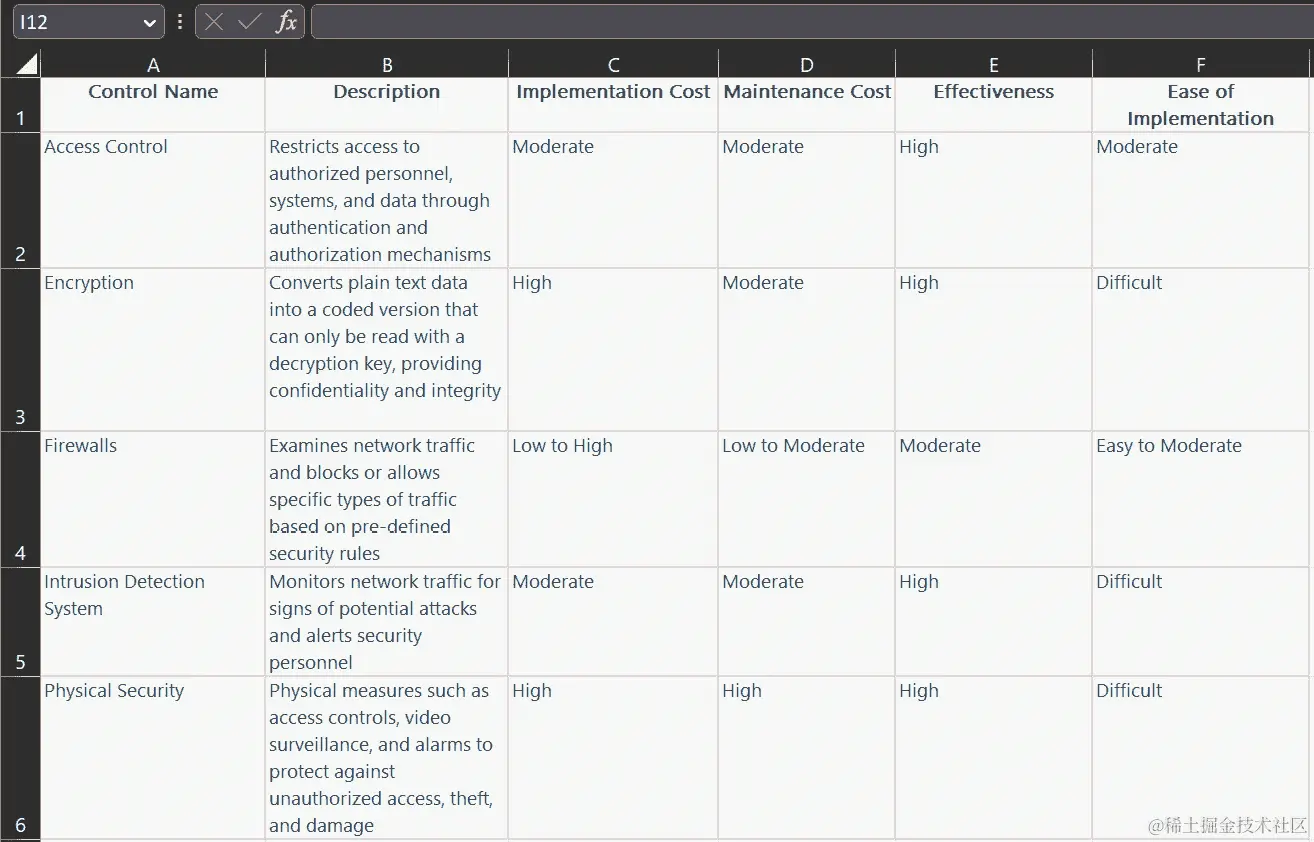Select Access Control's Implementation Cost 'Moderate' cell
The height and width of the screenshot is (842, 1314).
click(613, 200)
